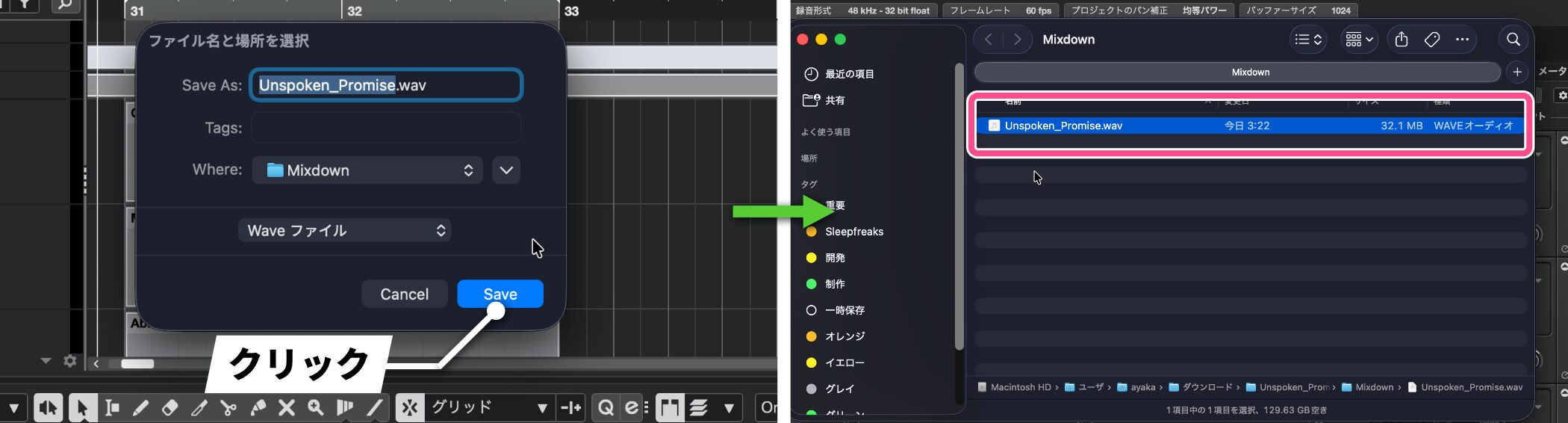Click the Save As filename field
This screenshot has height=423, width=1568.
(386, 85)
